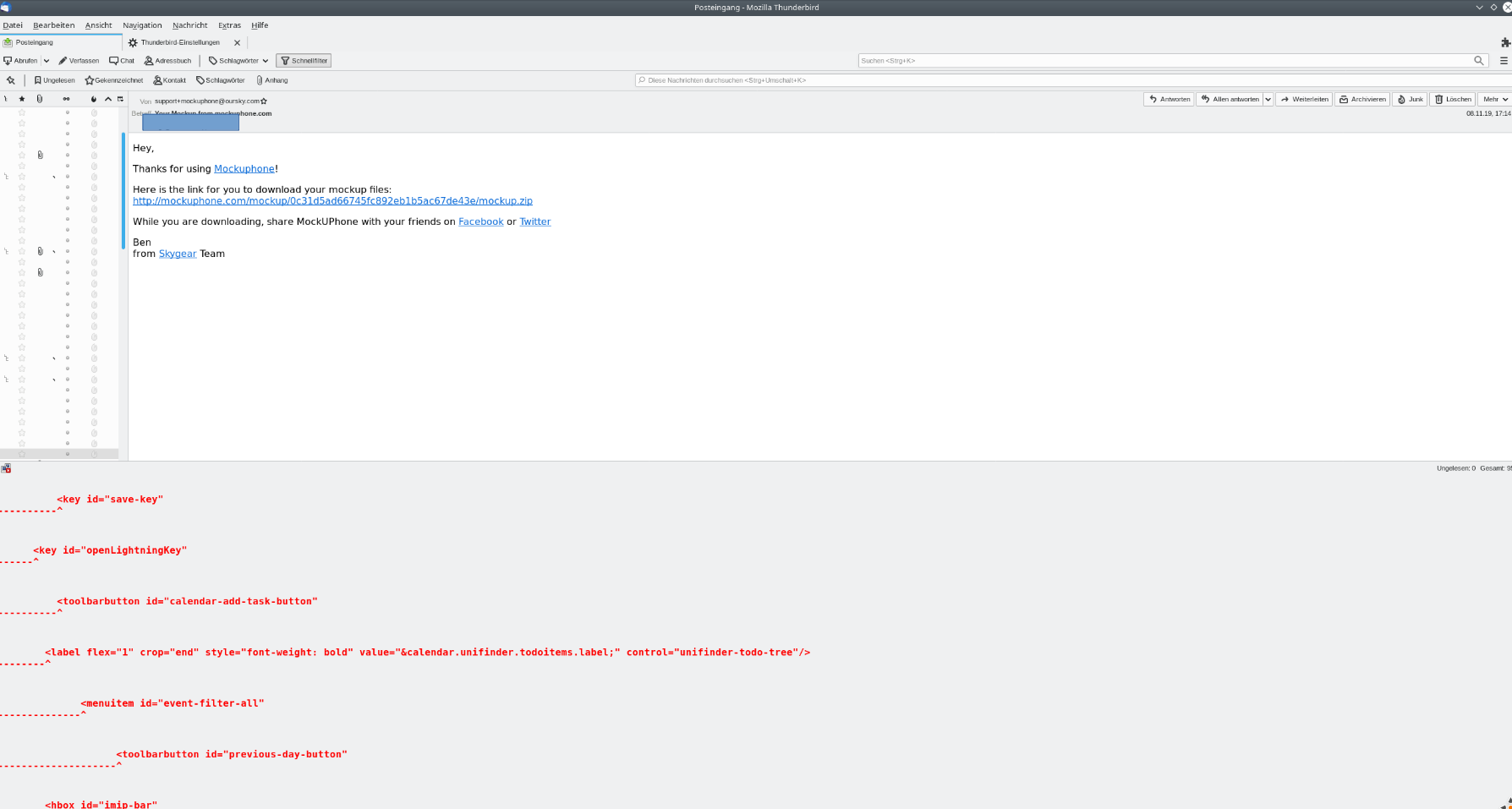
Task: Click the Abrufen get-messages button
Action: (x=20, y=61)
